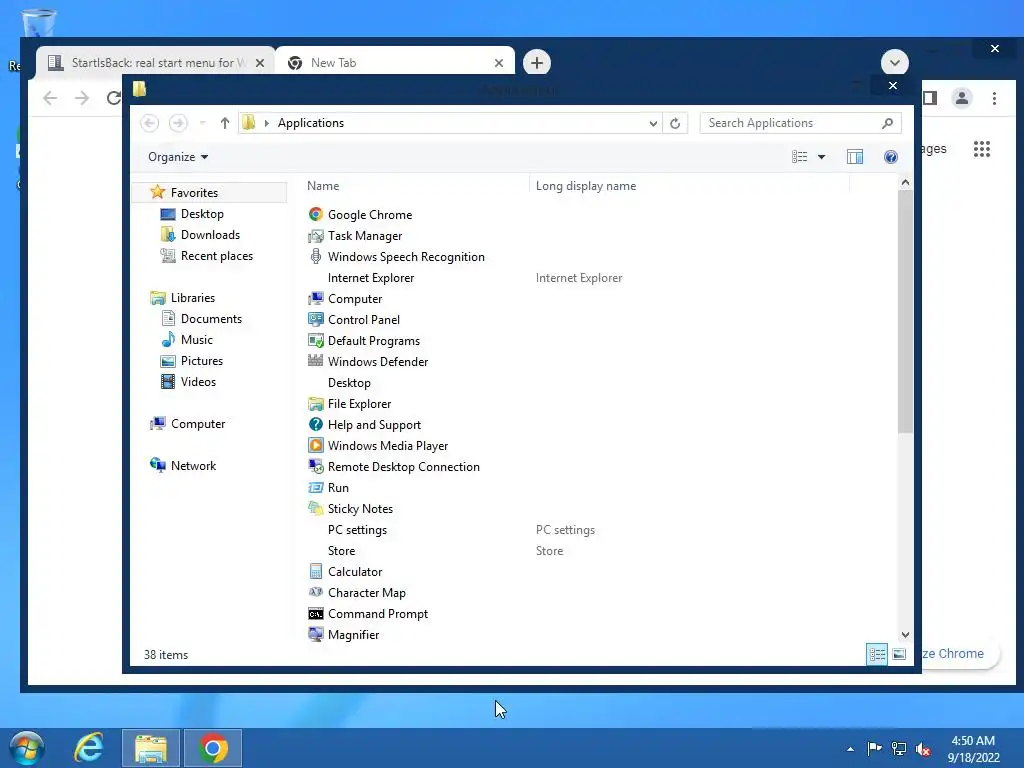Refresh the Applications folder
The width and height of the screenshot is (1024, 768).
(x=675, y=123)
